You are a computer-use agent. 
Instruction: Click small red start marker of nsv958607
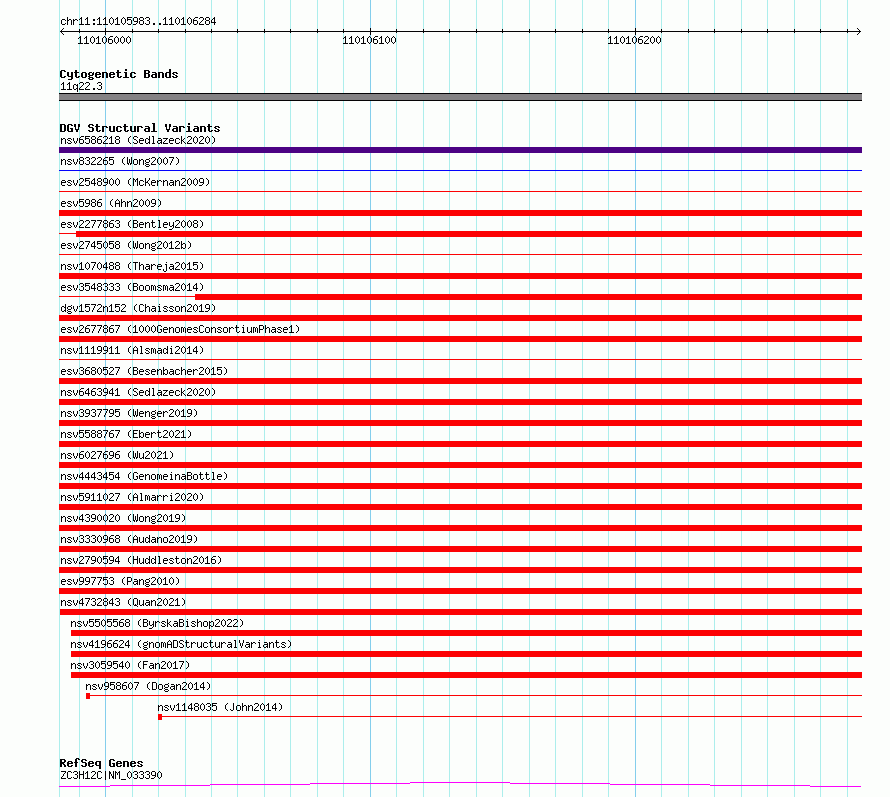coord(88,696)
